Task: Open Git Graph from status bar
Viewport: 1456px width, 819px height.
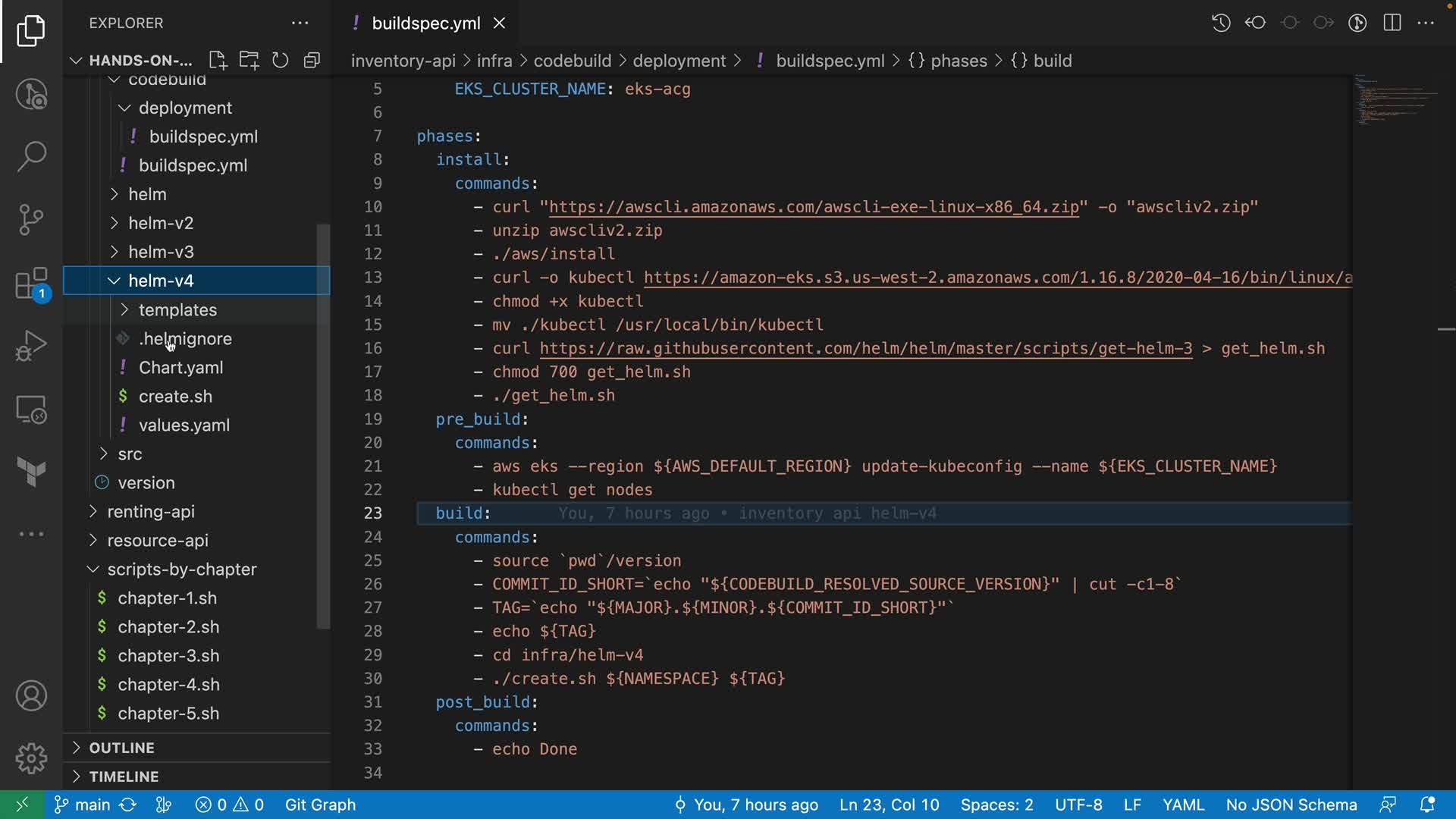Action: pos(320,805)
